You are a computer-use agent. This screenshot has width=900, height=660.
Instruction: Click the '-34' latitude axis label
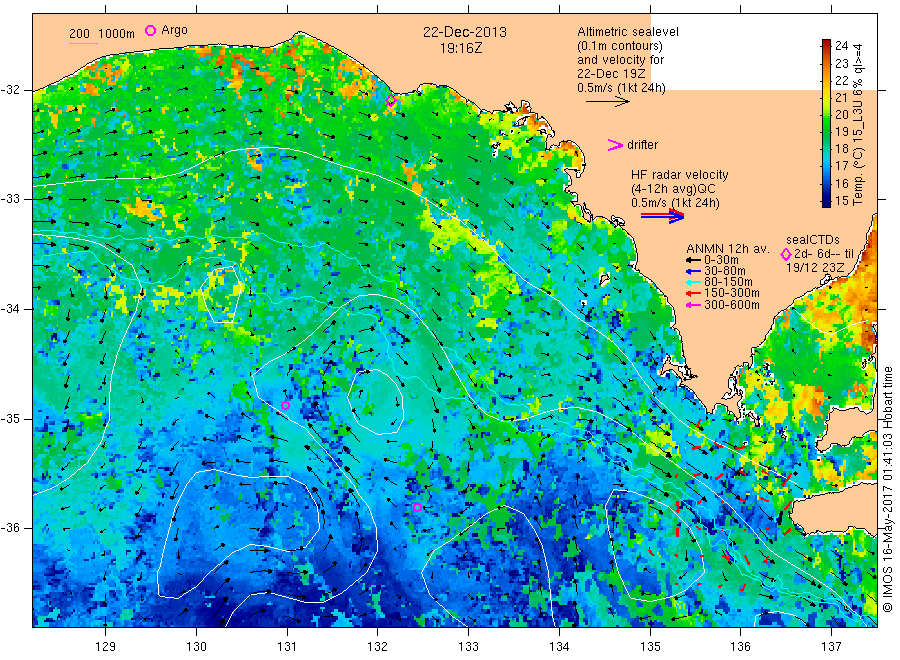pyautogui.click(x=11, y=309)
